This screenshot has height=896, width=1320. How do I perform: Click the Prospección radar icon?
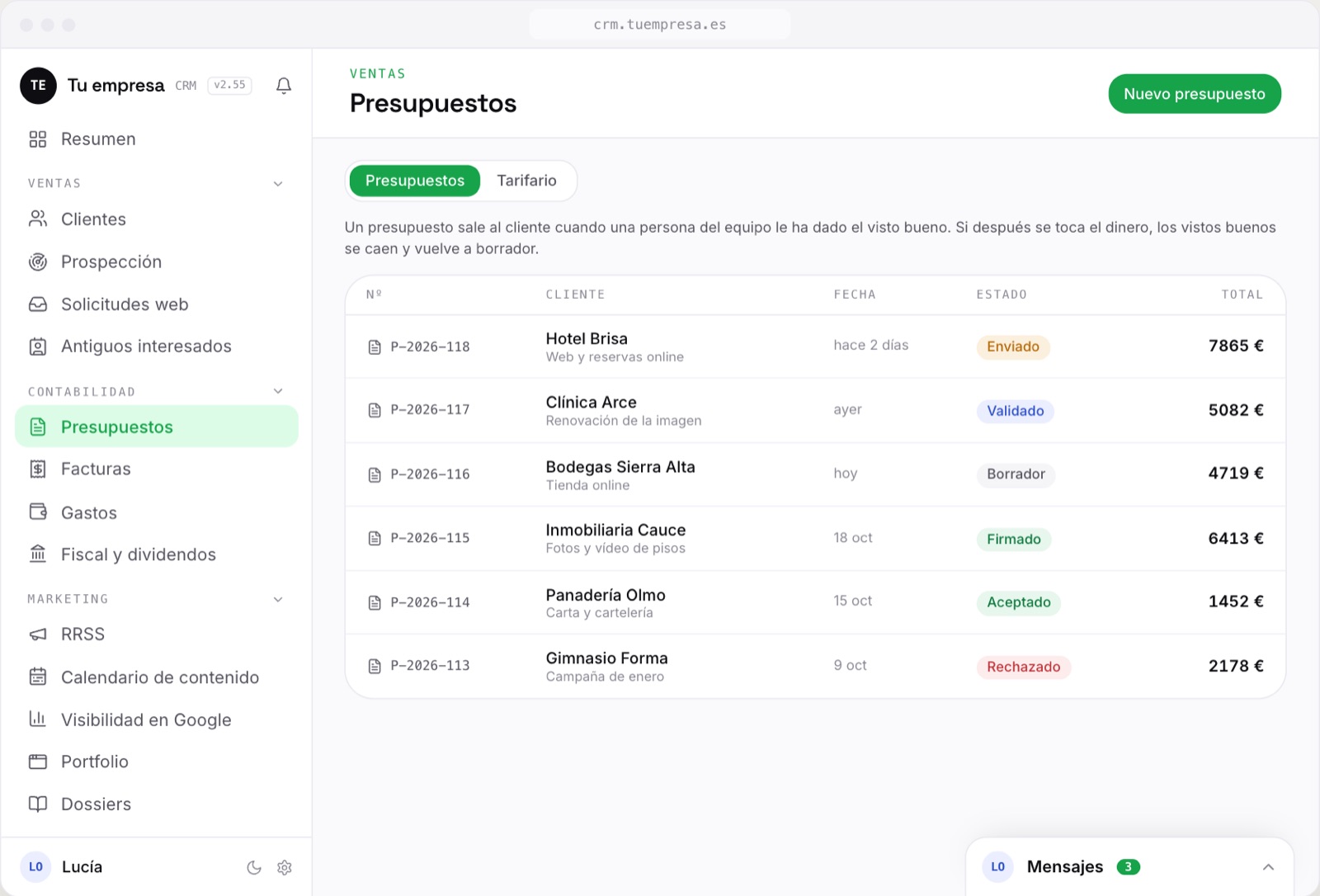click(38, 262)
